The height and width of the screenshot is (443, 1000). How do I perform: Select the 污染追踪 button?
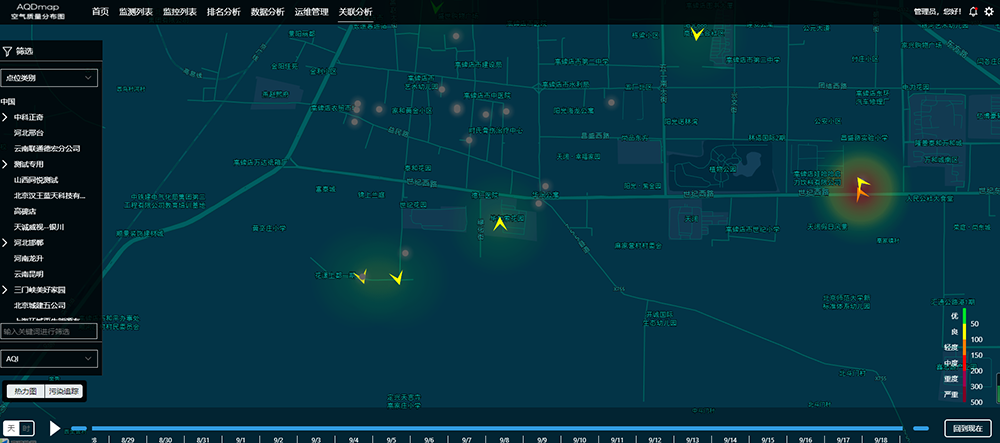click(64, 391)
